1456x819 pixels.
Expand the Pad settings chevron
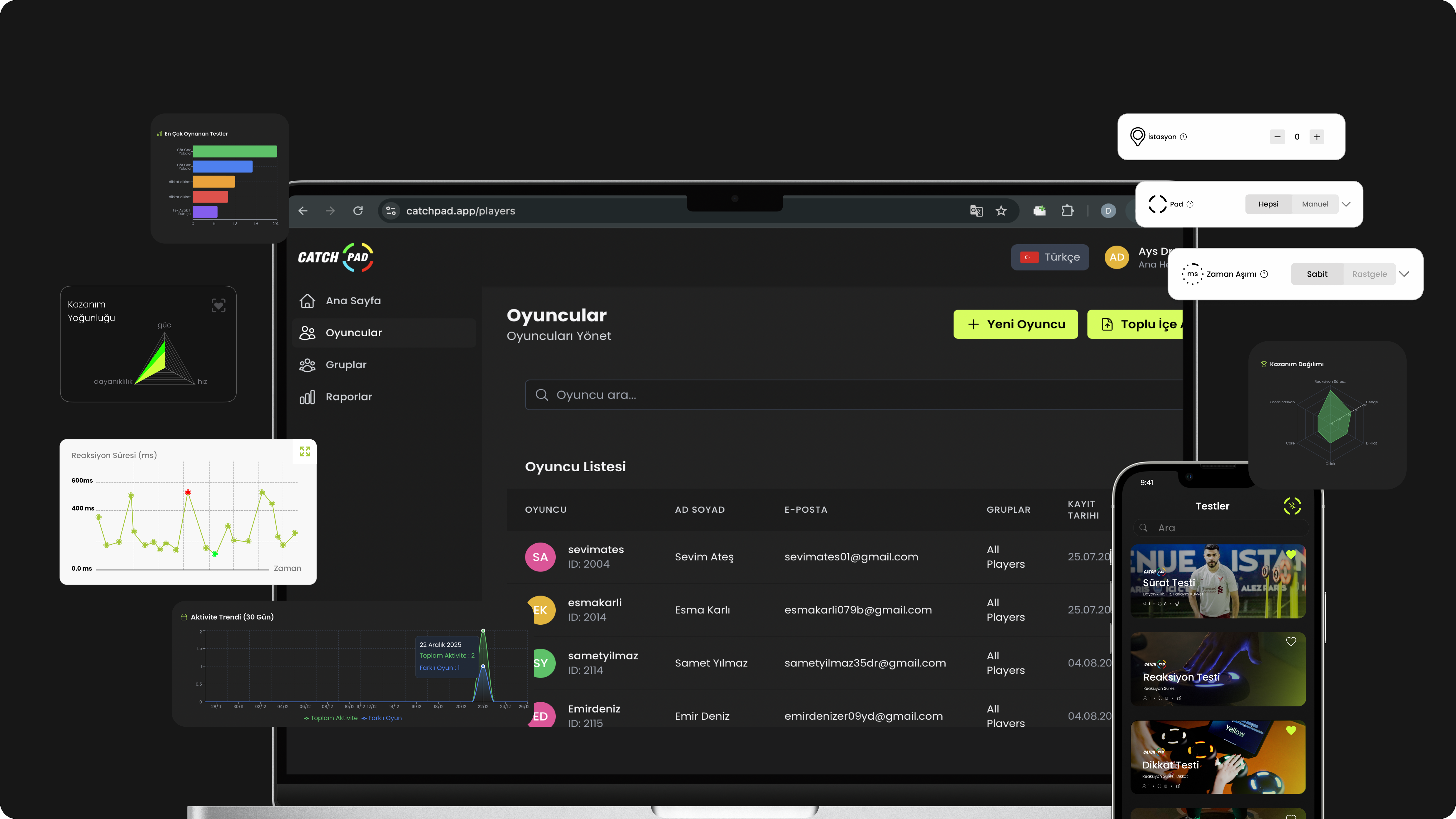(1346, 204)
